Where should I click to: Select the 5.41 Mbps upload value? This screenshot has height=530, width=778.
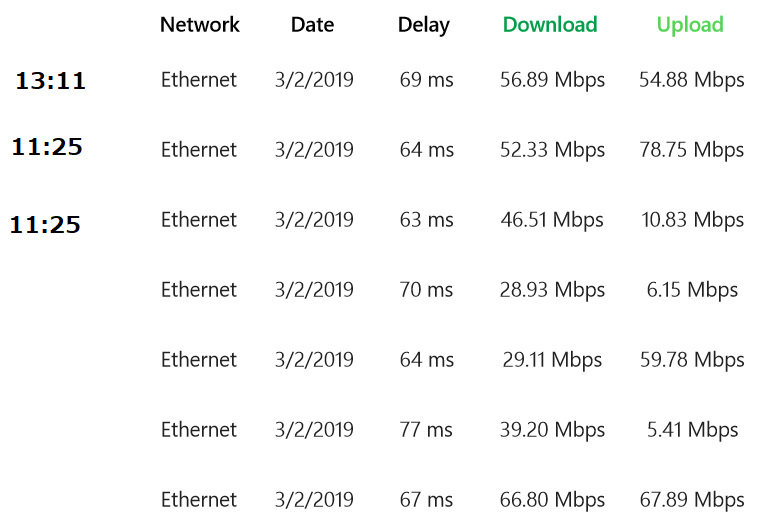coord(692,430)
